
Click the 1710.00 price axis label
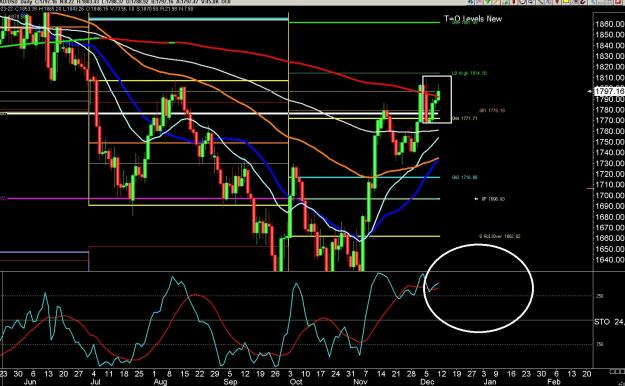click(609, 185)
